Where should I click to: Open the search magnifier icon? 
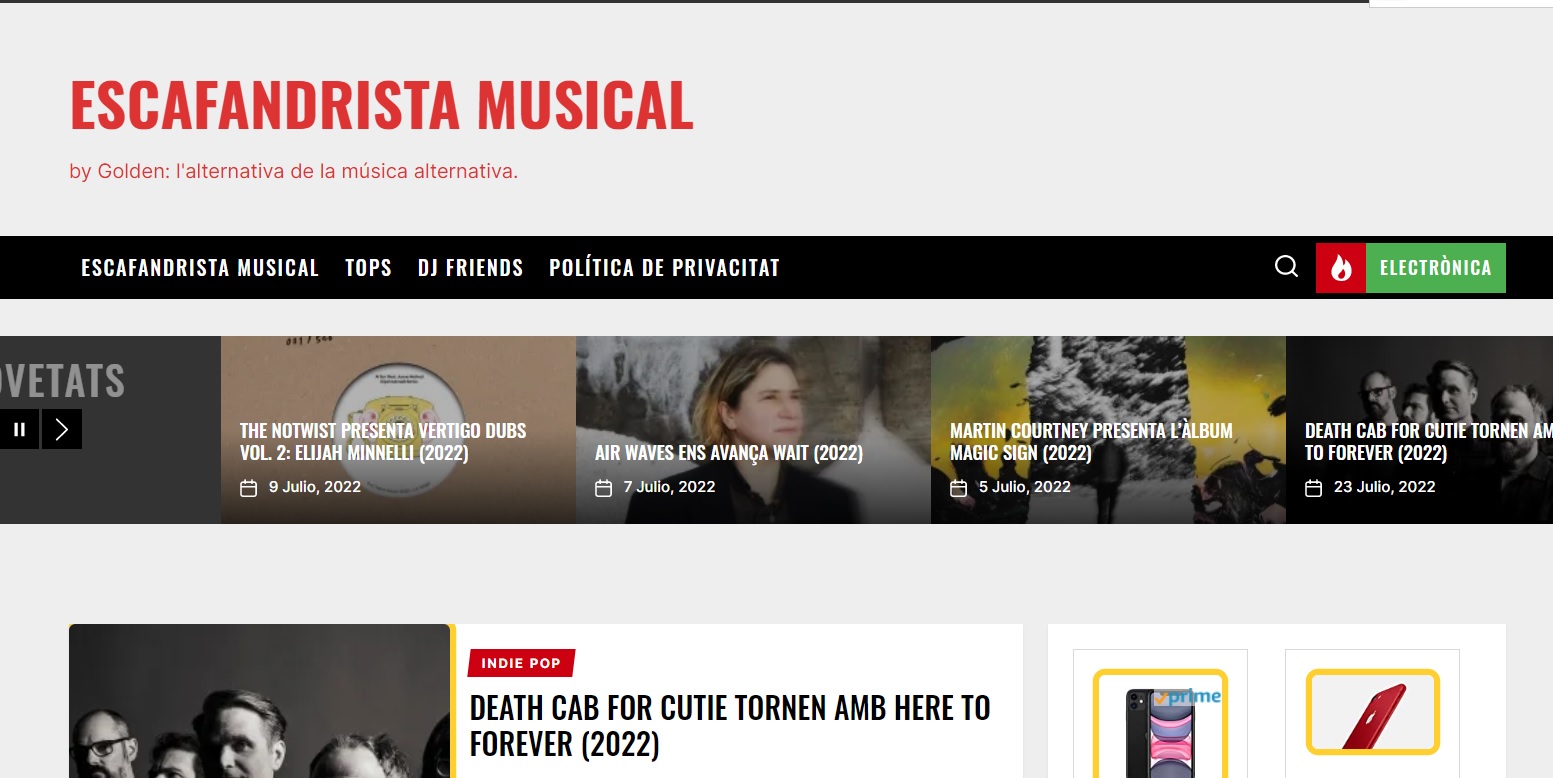[x=1286, y=267]
